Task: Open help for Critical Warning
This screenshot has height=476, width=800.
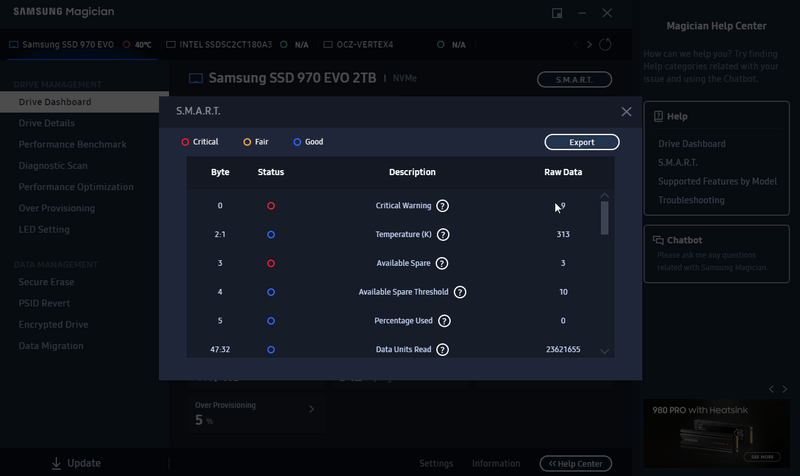Action: tap(442, 206)
